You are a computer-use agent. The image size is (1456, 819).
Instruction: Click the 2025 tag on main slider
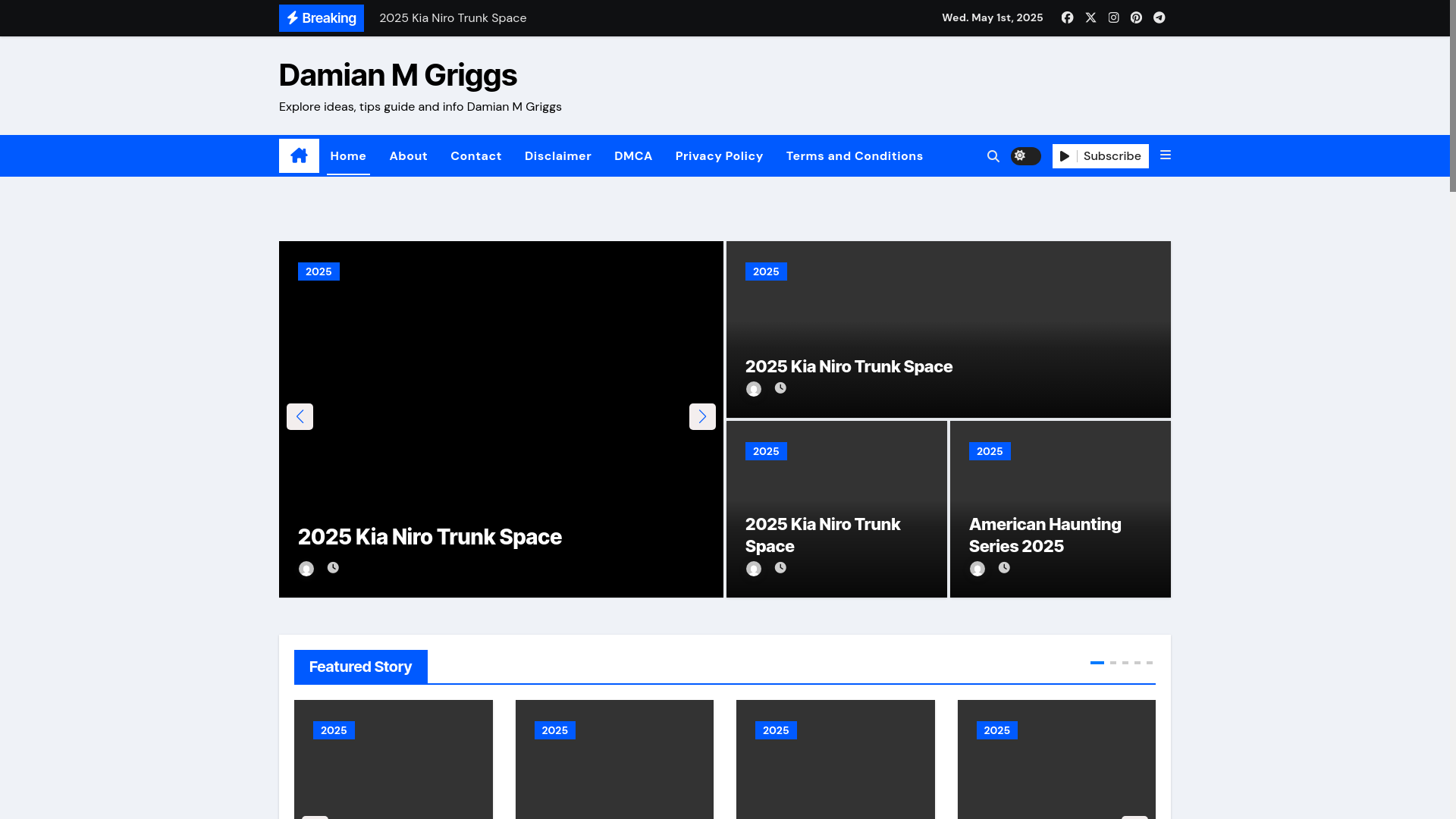(318, 271)
